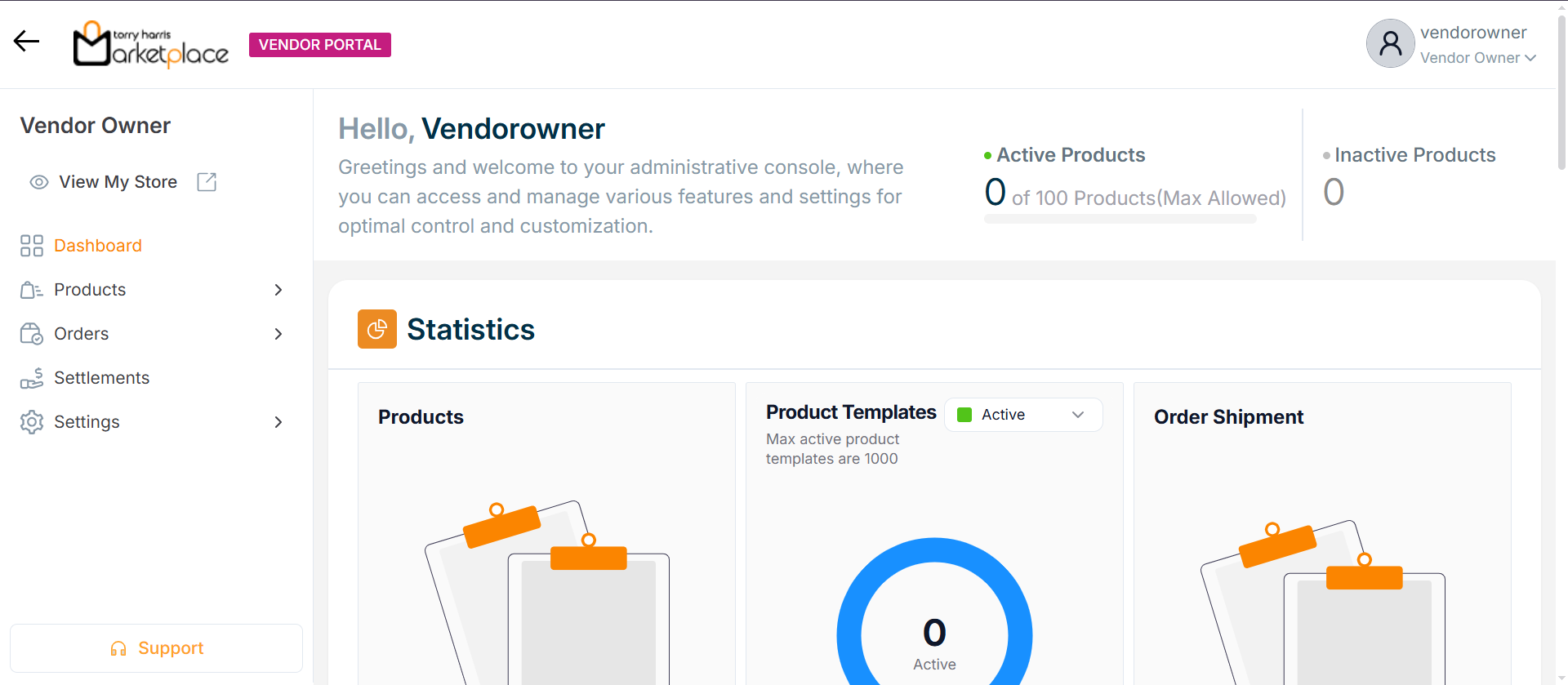The image size is (1568, 685).
Task: Open the Vendor Owner account dropdown
Action: point(1478,58)
